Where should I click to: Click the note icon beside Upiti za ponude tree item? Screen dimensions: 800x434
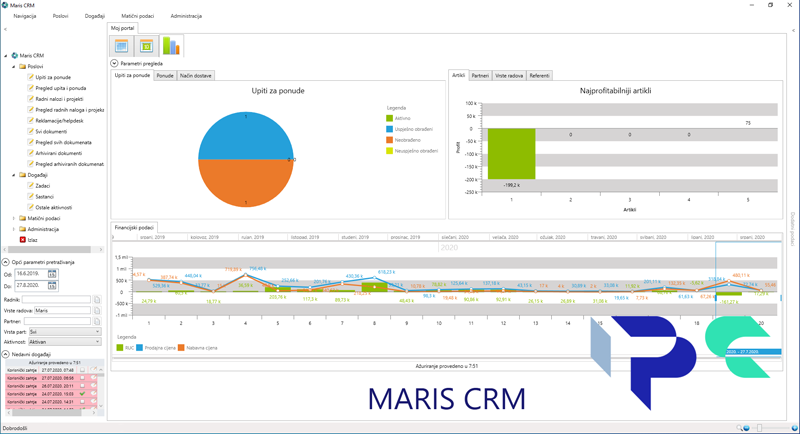[x=31, y=77]
